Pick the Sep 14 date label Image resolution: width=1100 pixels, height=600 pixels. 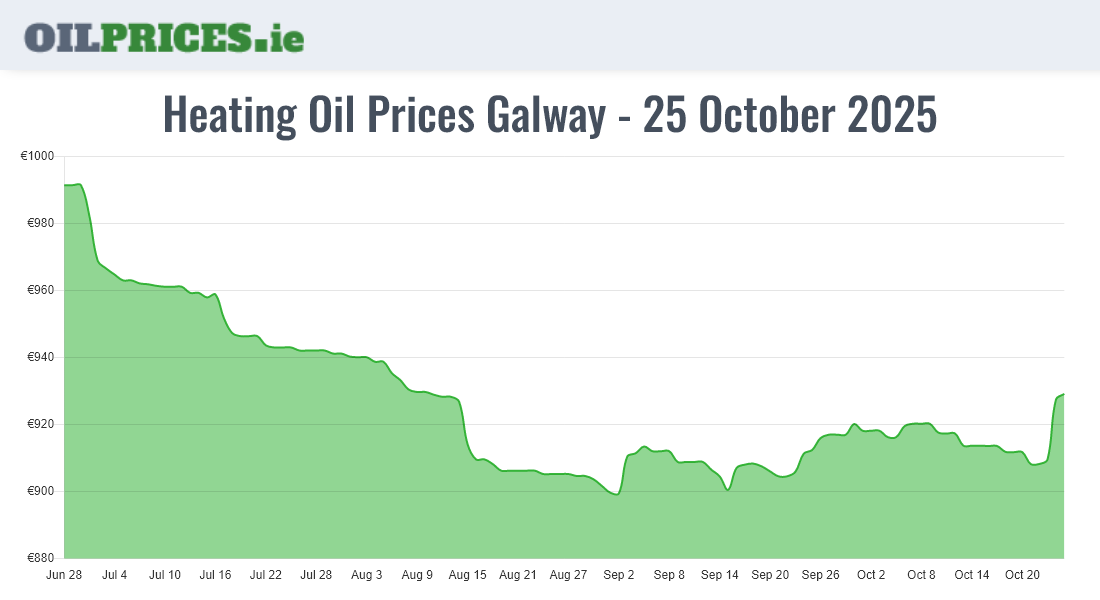click(x=719, y=575)
